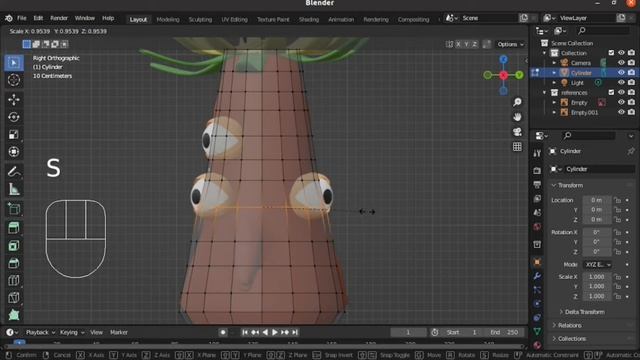Select the Select Box tool

point(14,63)
